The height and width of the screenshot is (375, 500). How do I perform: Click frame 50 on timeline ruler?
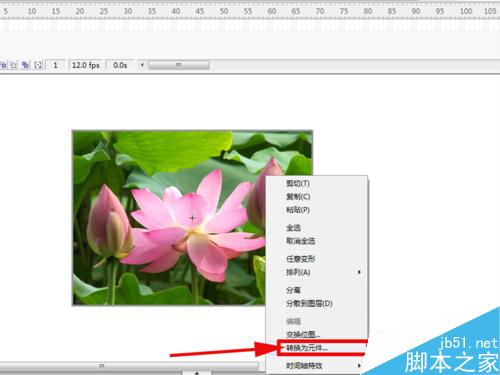pos(224,11)
